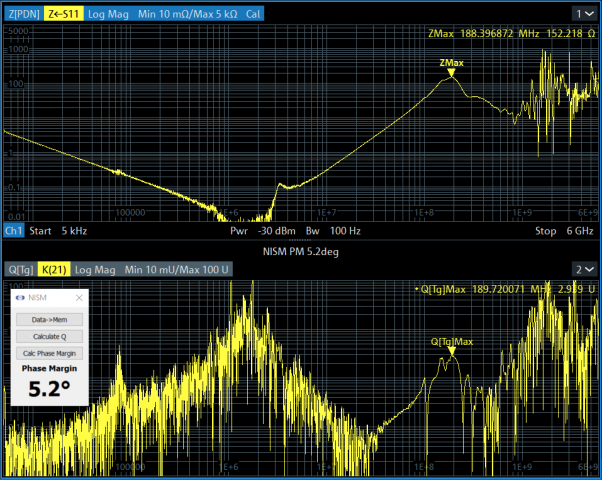602x480 pixels.
Task: Click Start 5 kHz frequency field
Action: coord(58,231)
